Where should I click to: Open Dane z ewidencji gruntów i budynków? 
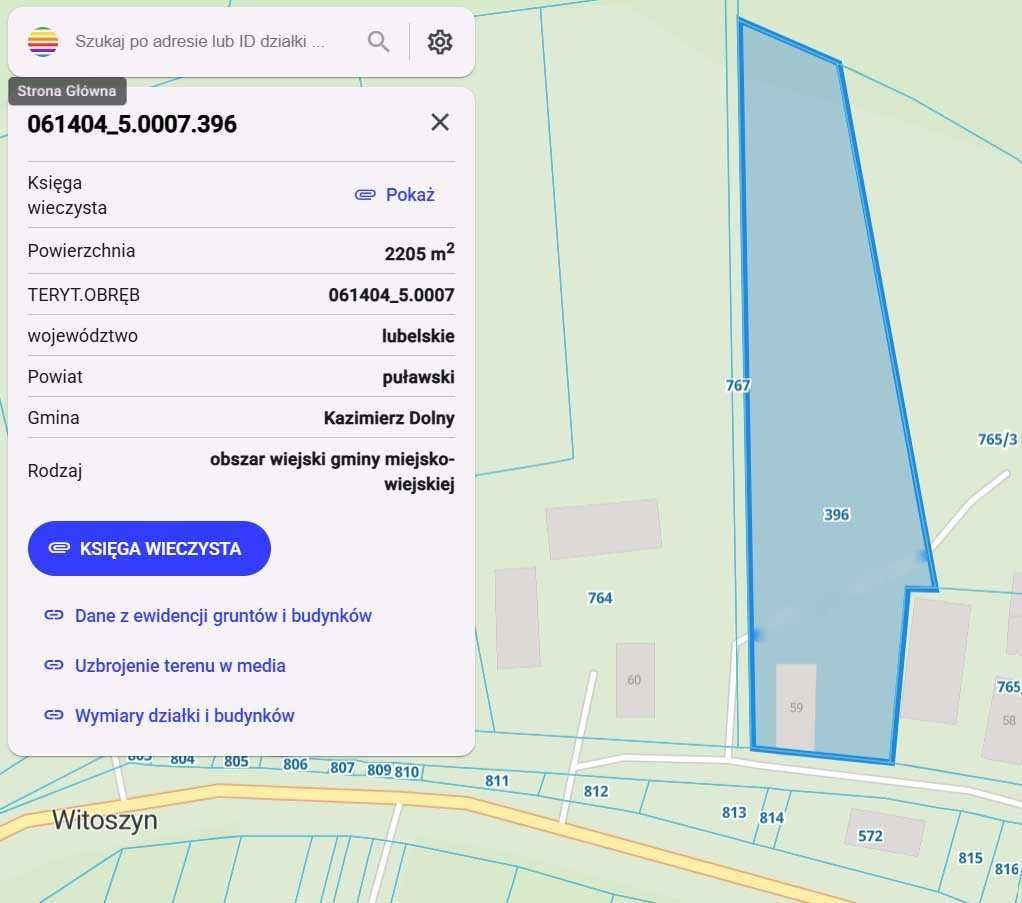click(x=222, y=615)
